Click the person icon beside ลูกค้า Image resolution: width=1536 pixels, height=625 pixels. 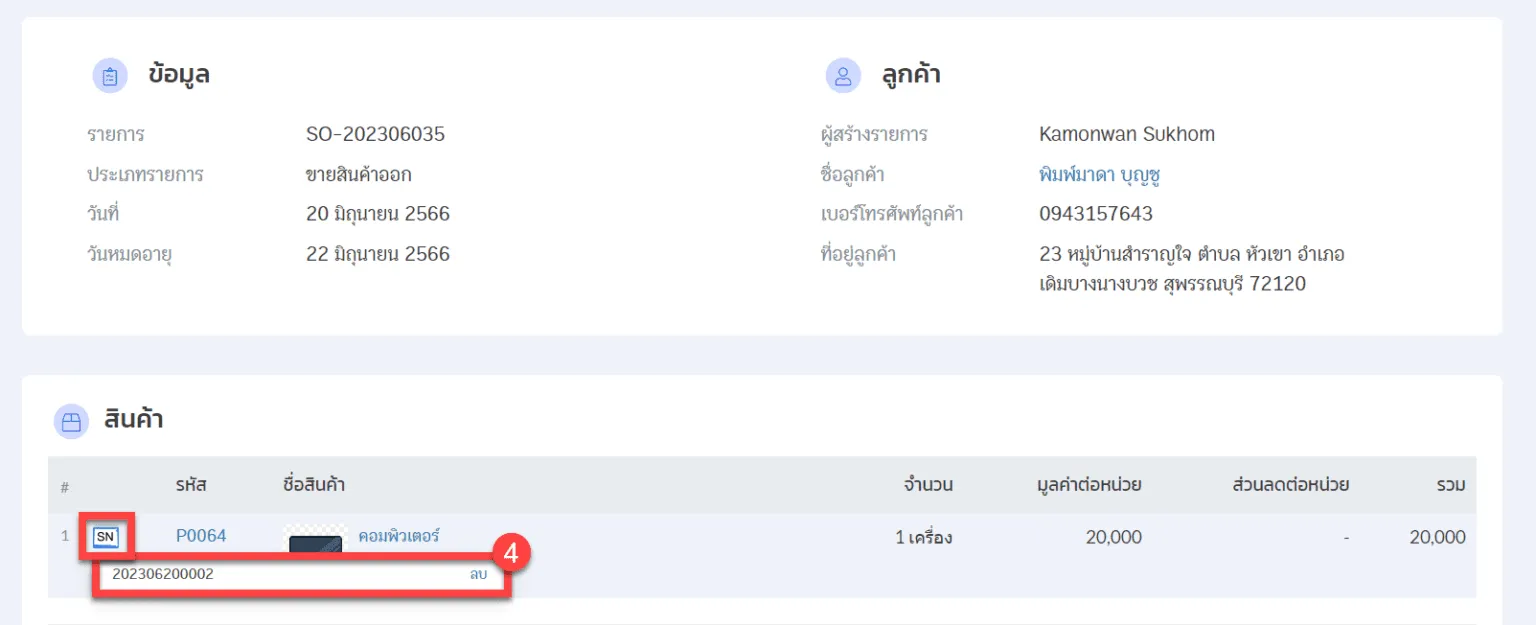[x=843, y=75]
